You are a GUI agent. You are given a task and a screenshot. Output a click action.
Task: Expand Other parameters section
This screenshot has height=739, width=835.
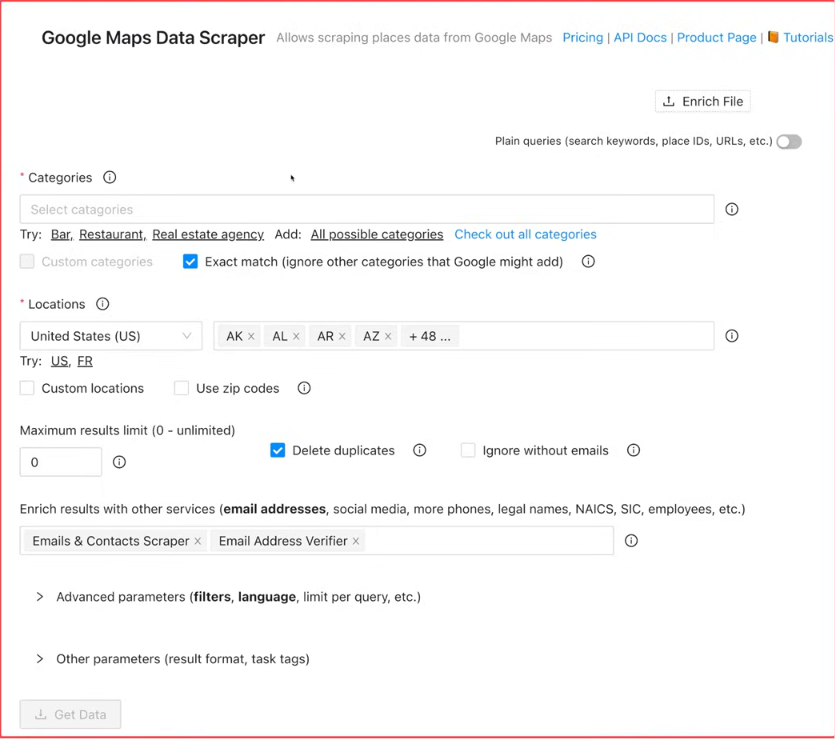(172, 659)
